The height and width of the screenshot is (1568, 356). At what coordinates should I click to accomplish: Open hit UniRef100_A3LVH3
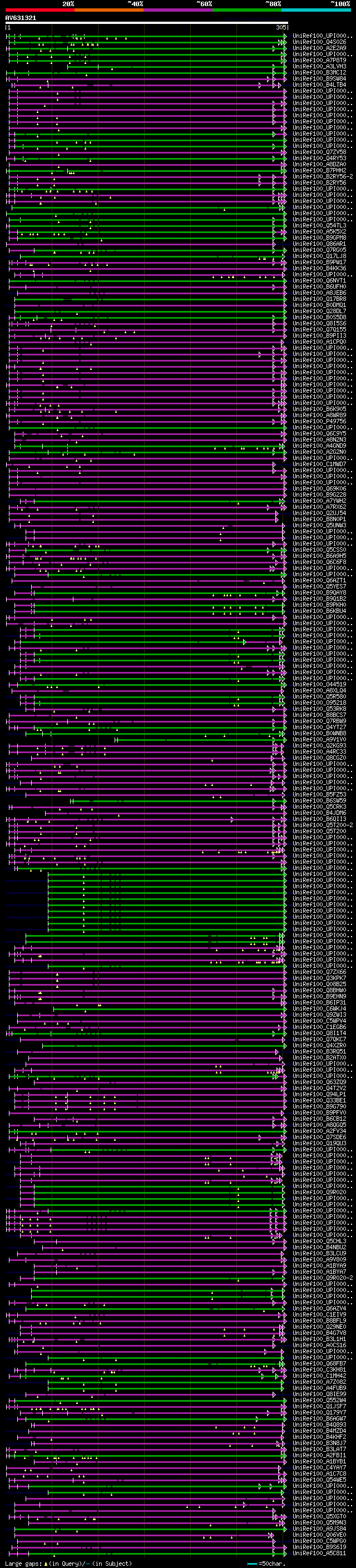pyautogui.click(x=319, y=66)
